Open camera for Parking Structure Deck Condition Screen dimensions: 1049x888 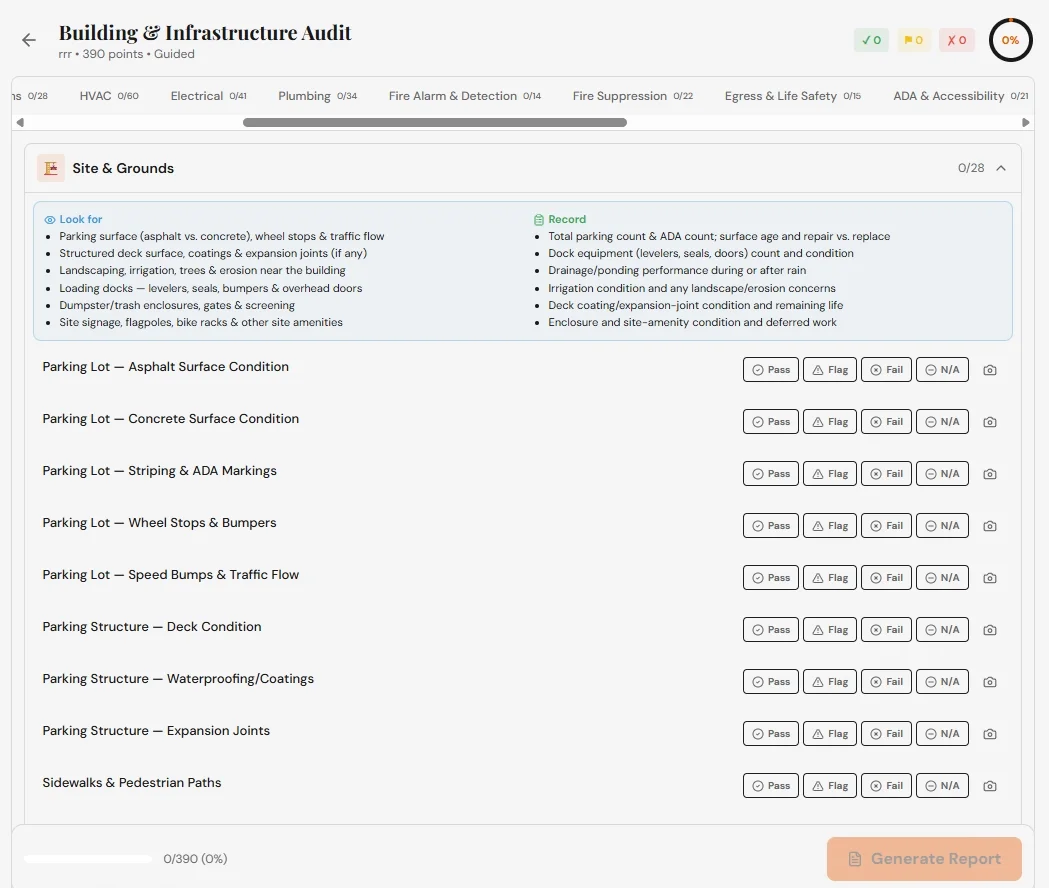tap(989, 630)
